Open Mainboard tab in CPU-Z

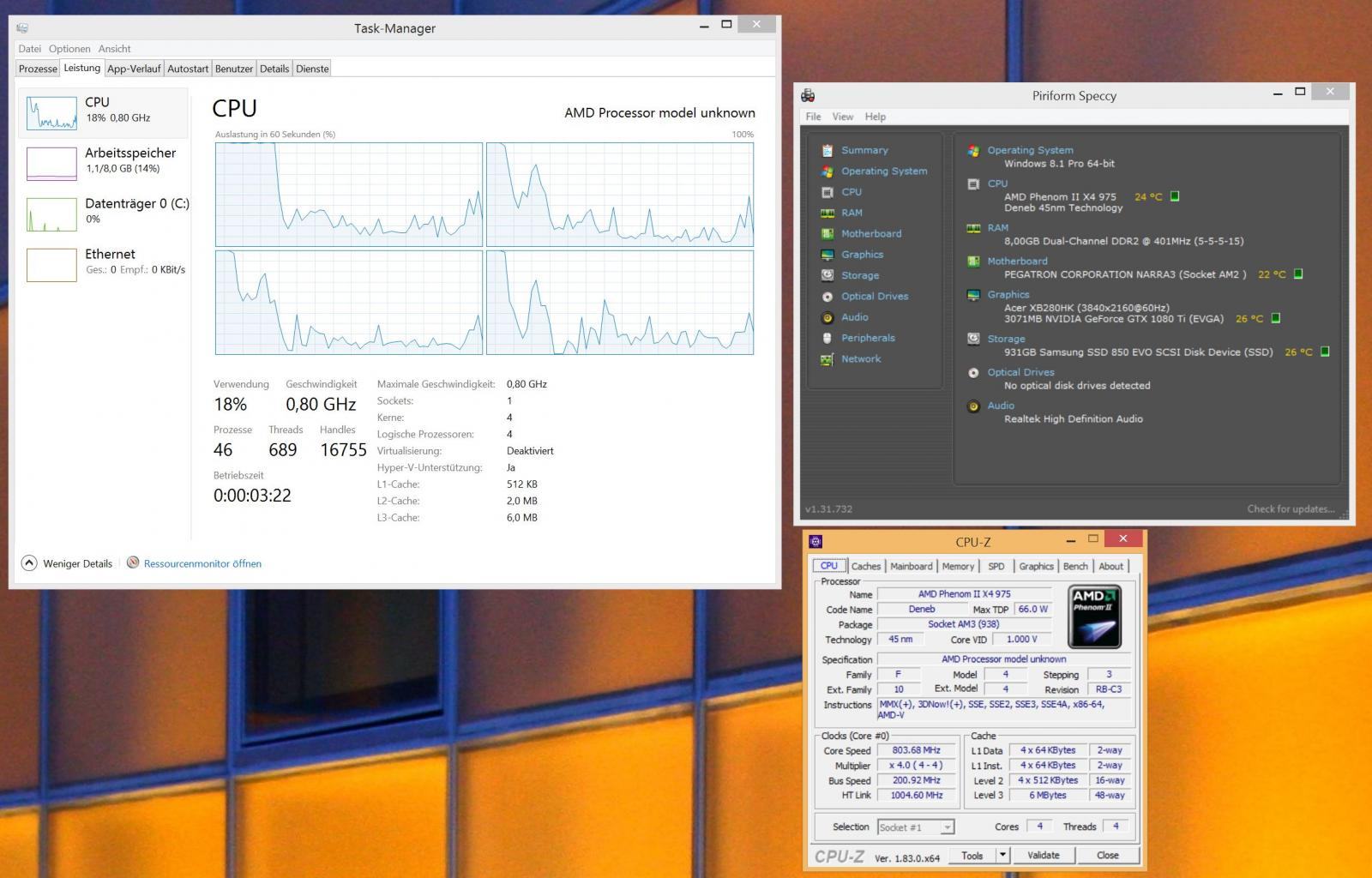tap(912, 566)
